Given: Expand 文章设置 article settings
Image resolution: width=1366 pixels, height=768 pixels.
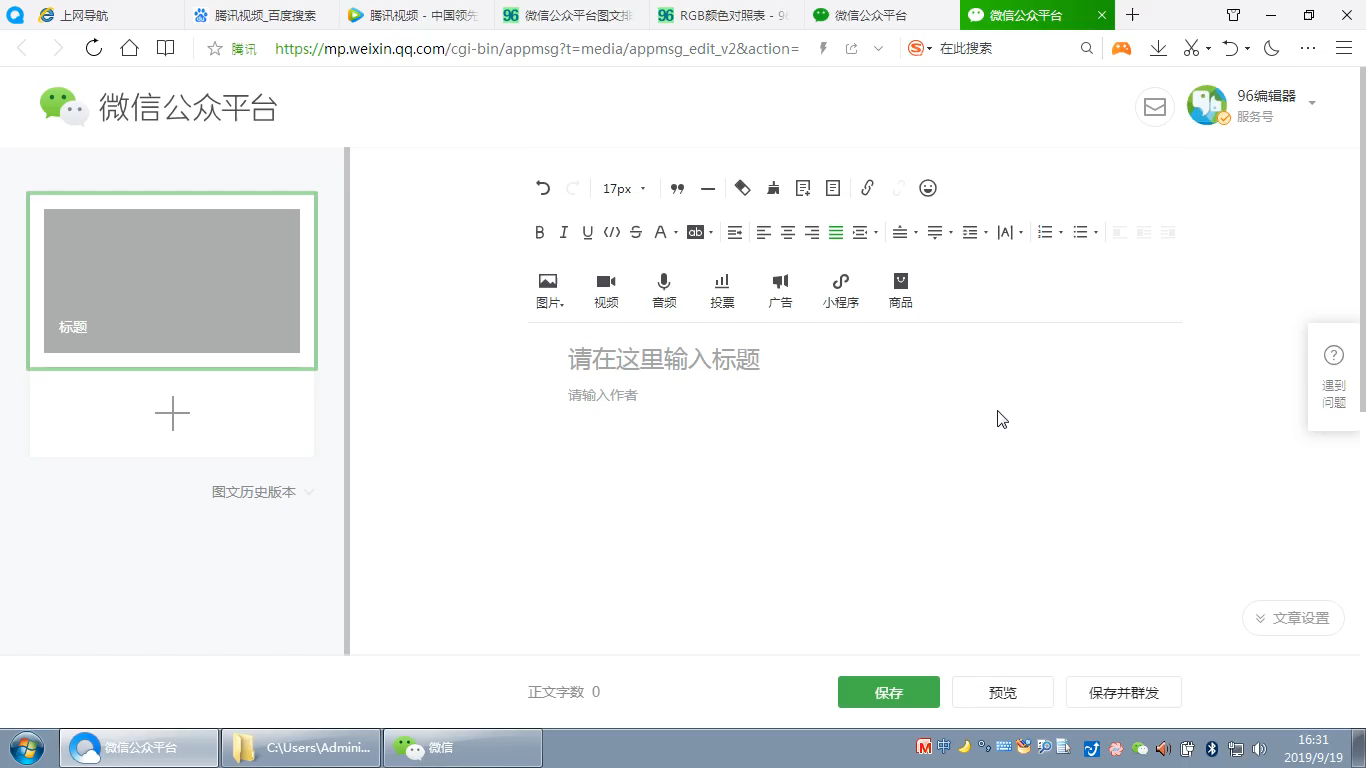Looking at the screenshot, I should point(1293,618).
